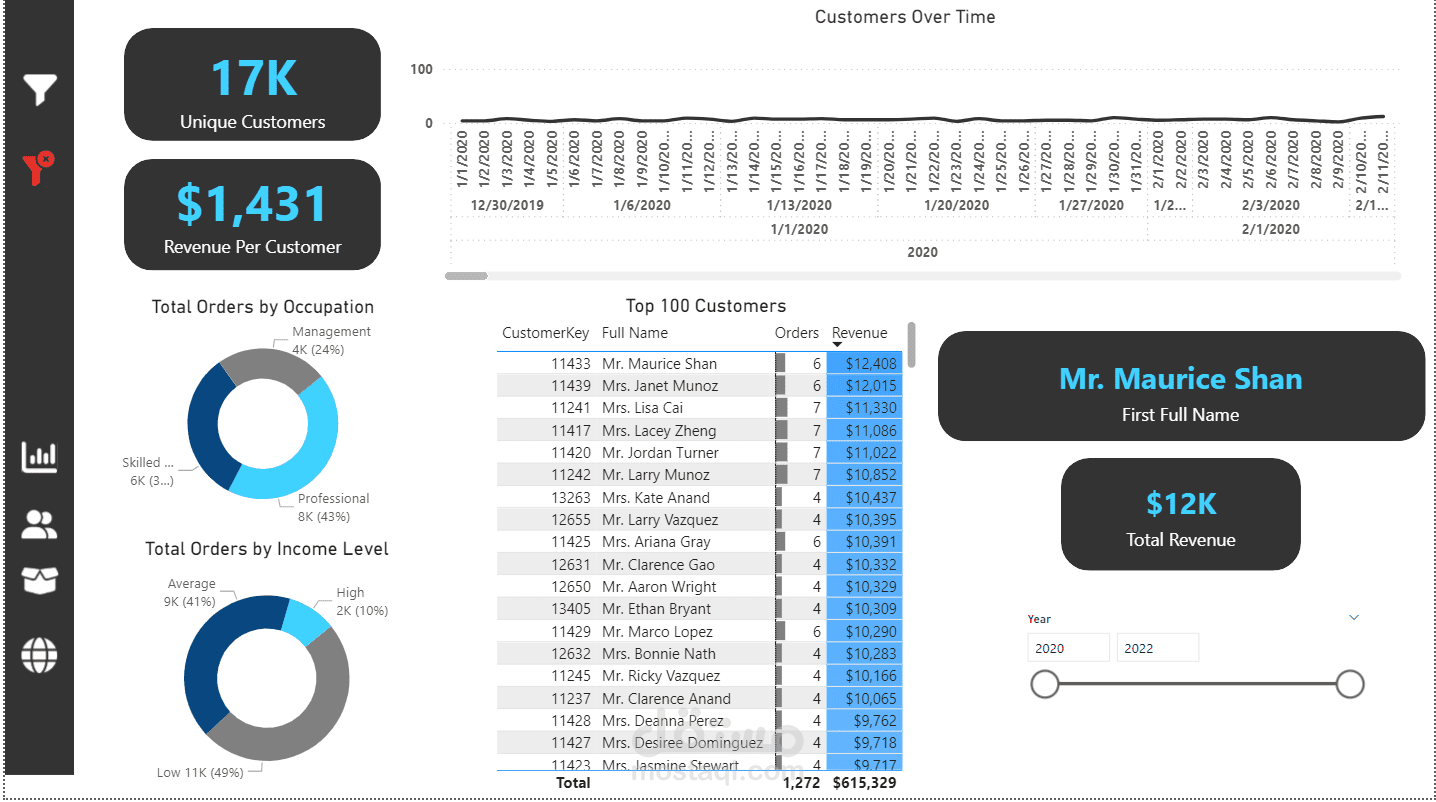
Task: Grab the left handle of Year slider
Action: (x=1044, y=684)
